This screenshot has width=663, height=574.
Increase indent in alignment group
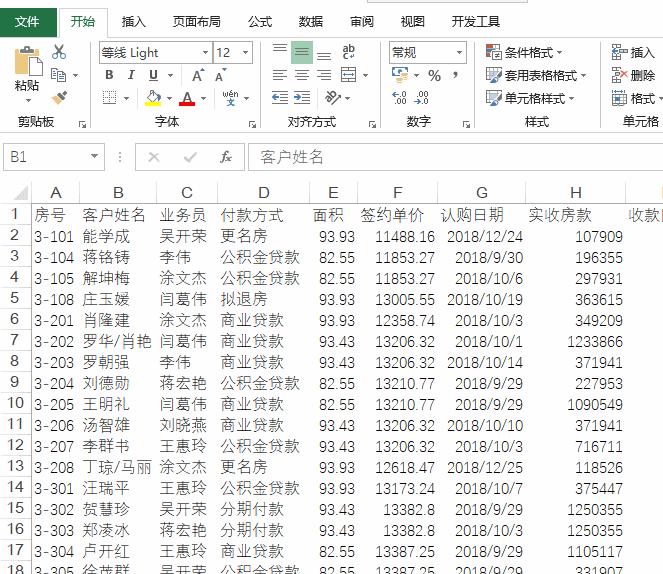pyautogui.click(x=301, y=98)
